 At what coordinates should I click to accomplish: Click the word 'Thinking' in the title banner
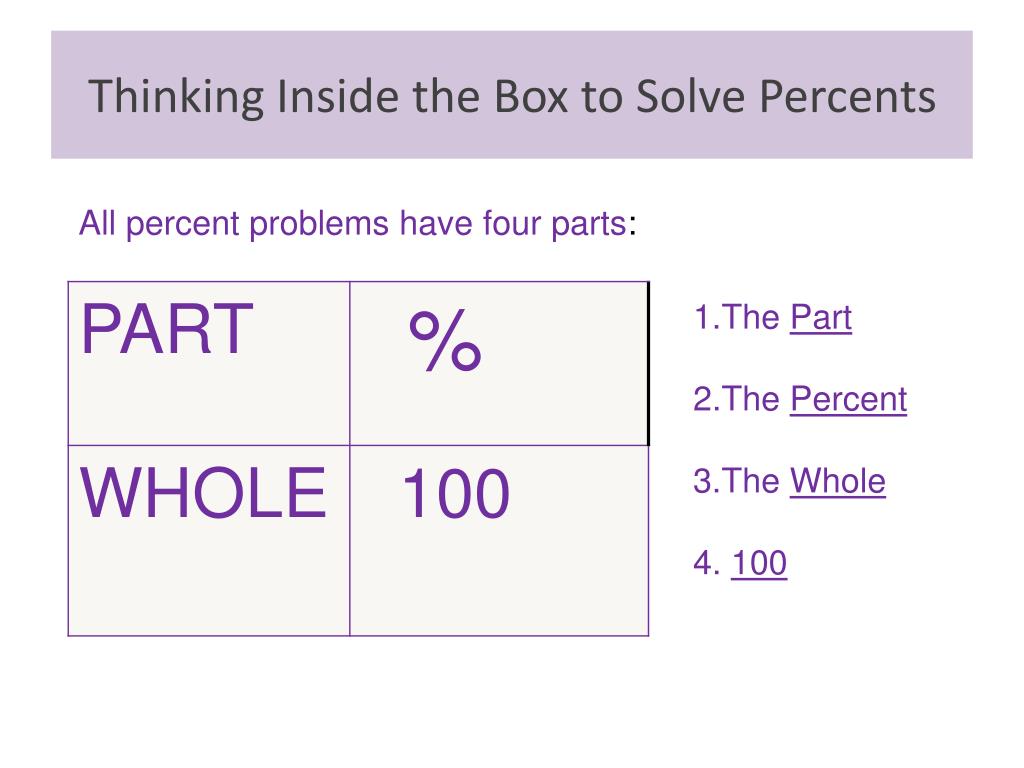point(176,98)
